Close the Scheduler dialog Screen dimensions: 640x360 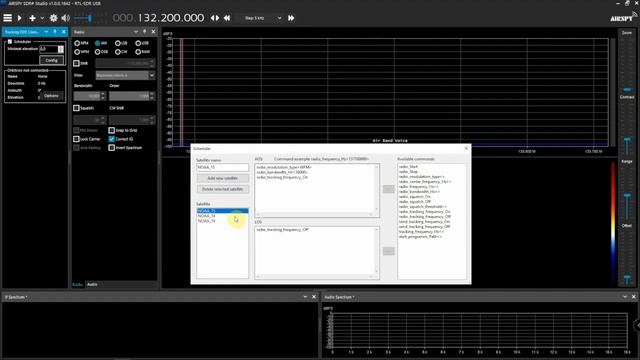point(466,149)
